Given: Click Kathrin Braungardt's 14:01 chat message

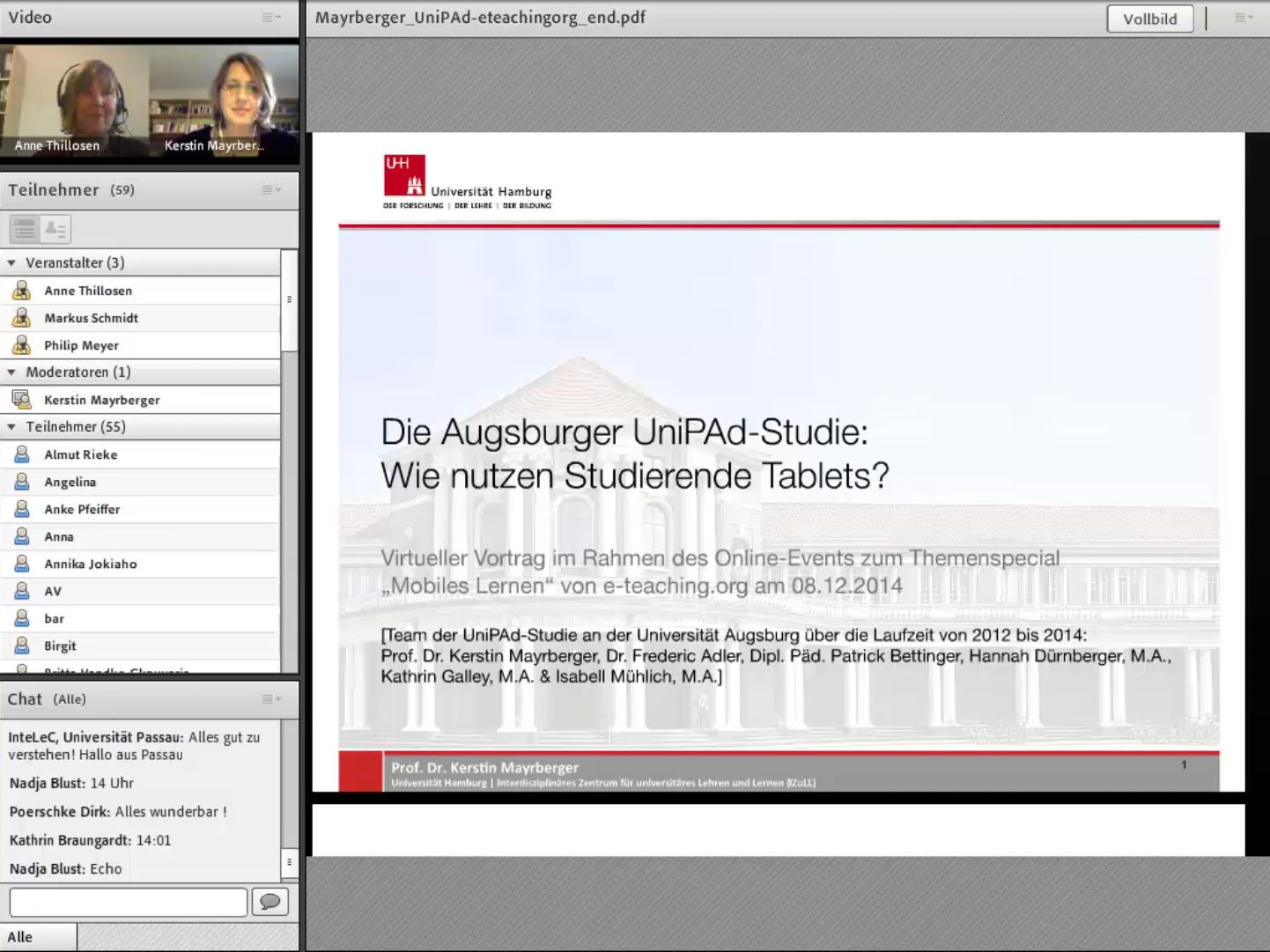Looking at the screenshot, I should (x=90, y=840).
